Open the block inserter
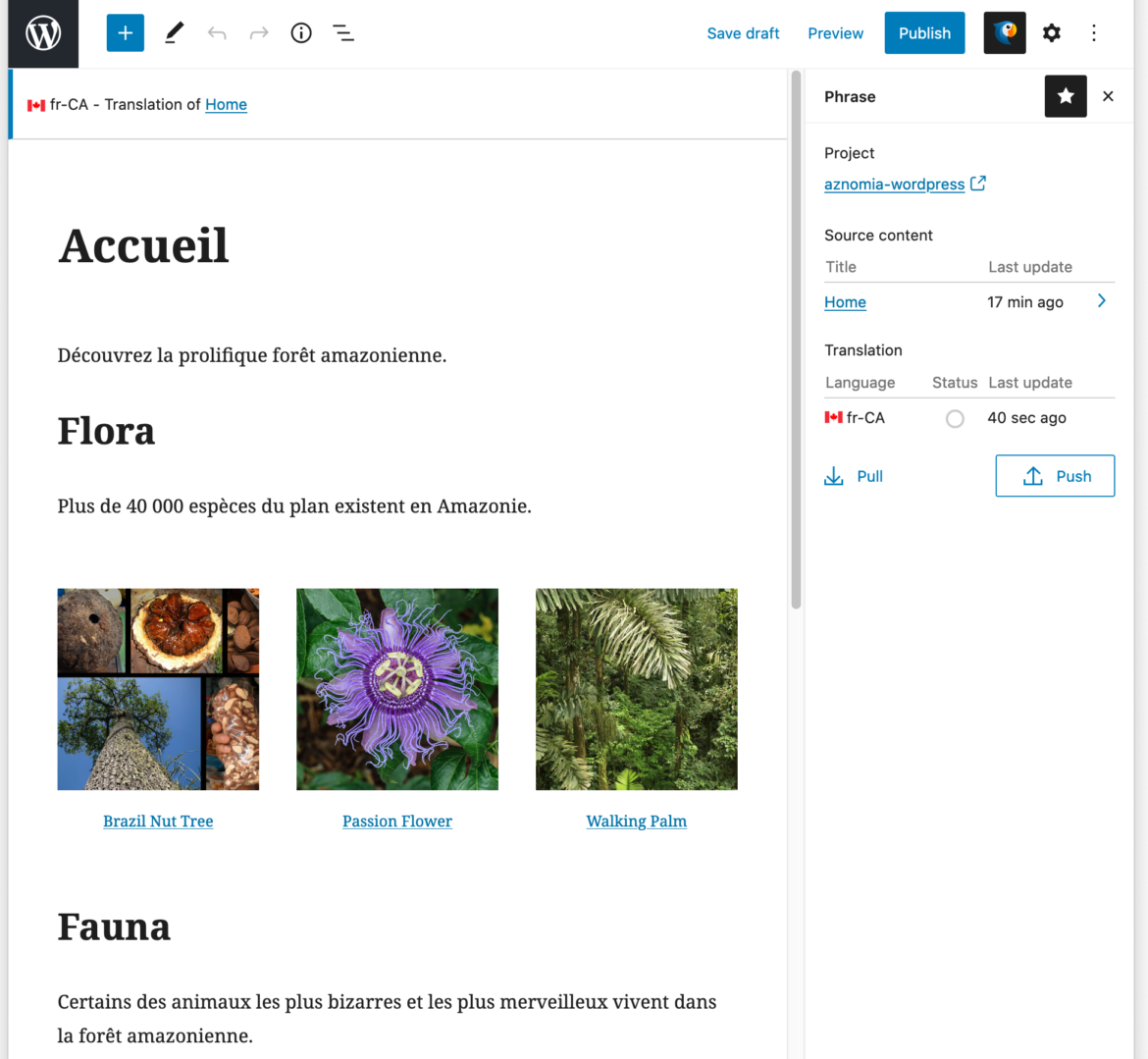Screen dimensions: 1148x1059 tap(125, 32)
